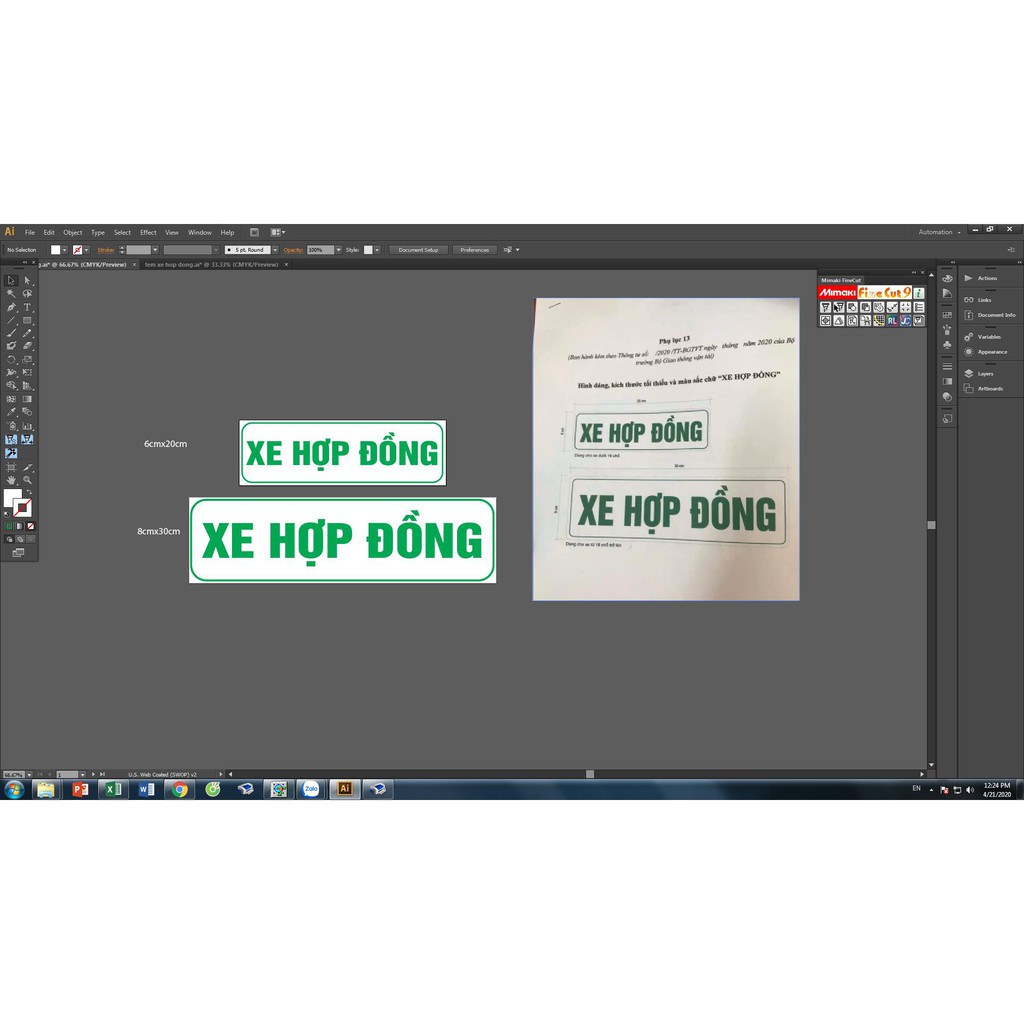Click the fill color swatch in control bar
Screen dimensions: 1024x1024
coord(56,250)
